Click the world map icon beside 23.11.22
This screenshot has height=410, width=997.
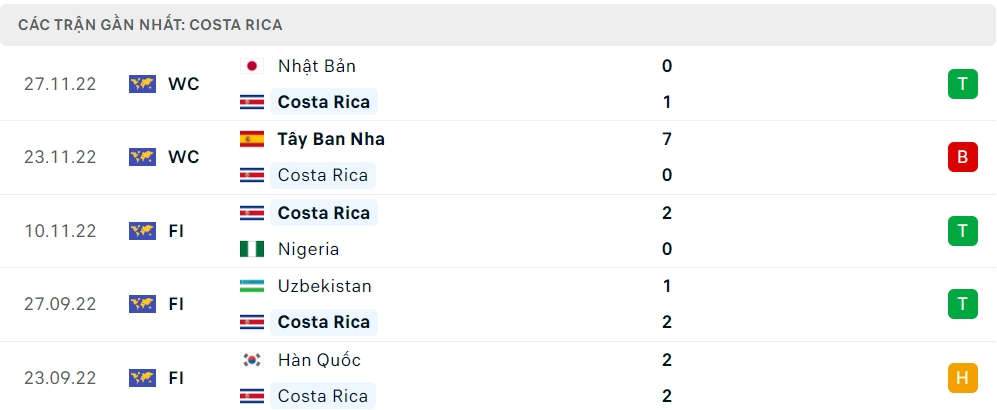coord(142,157)
